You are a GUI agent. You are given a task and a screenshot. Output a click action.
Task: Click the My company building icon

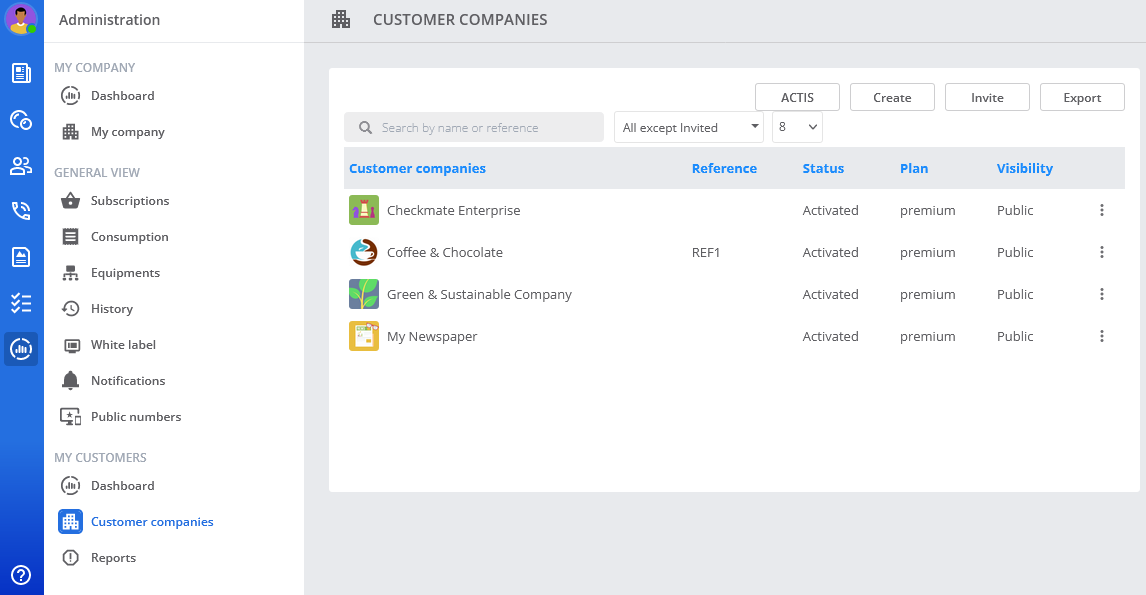[x=70, y=132]
